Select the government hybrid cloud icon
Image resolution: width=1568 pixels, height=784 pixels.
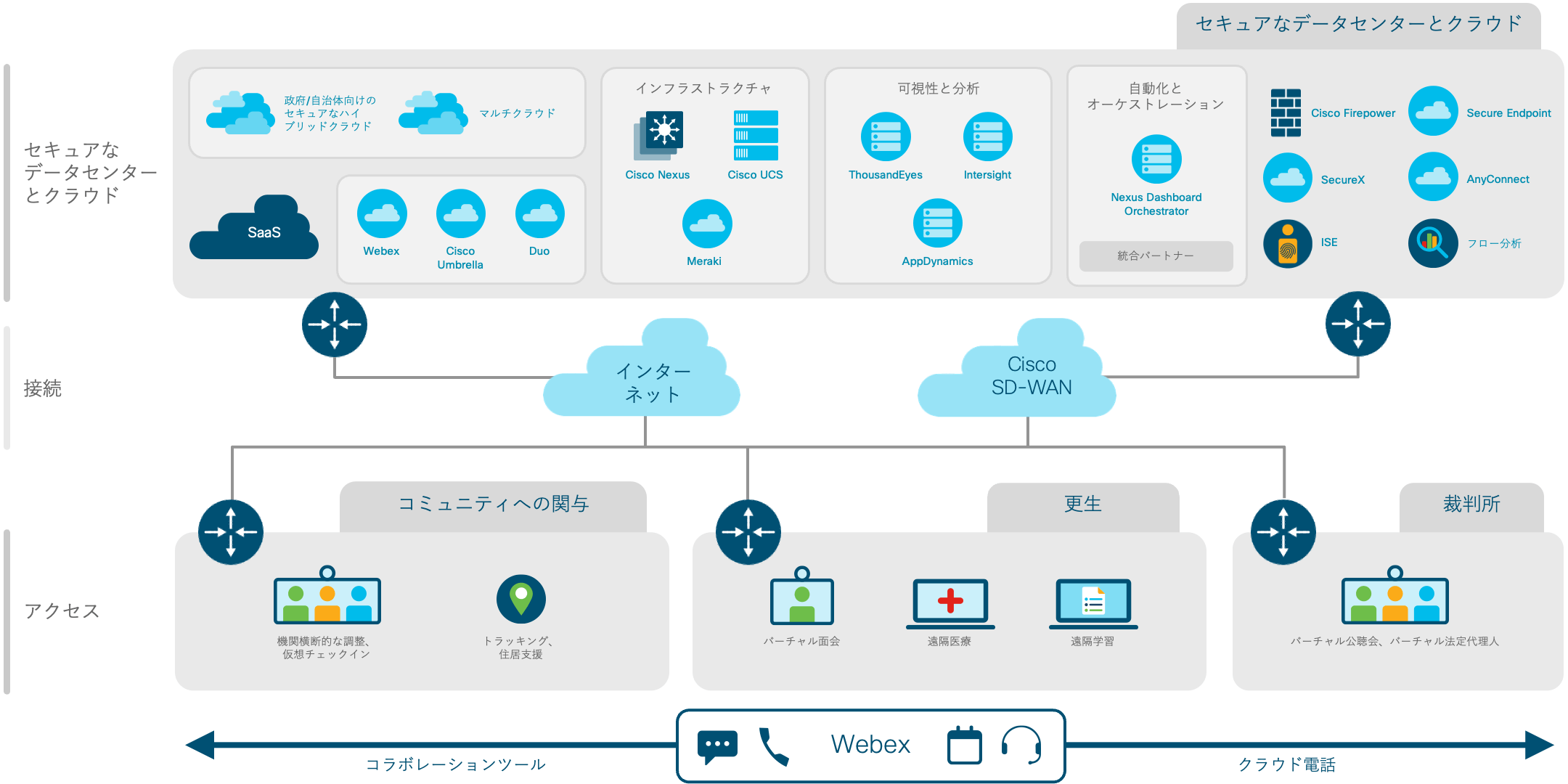(241, 113)
